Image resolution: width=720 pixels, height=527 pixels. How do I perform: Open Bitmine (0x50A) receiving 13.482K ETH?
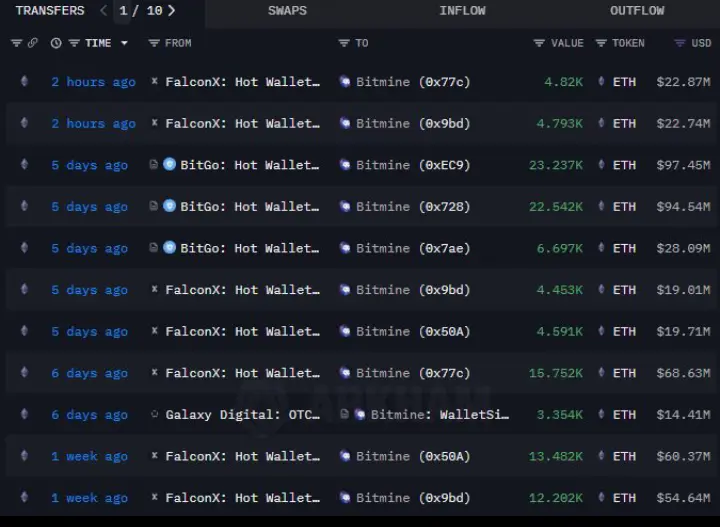(x=413, y=457)
